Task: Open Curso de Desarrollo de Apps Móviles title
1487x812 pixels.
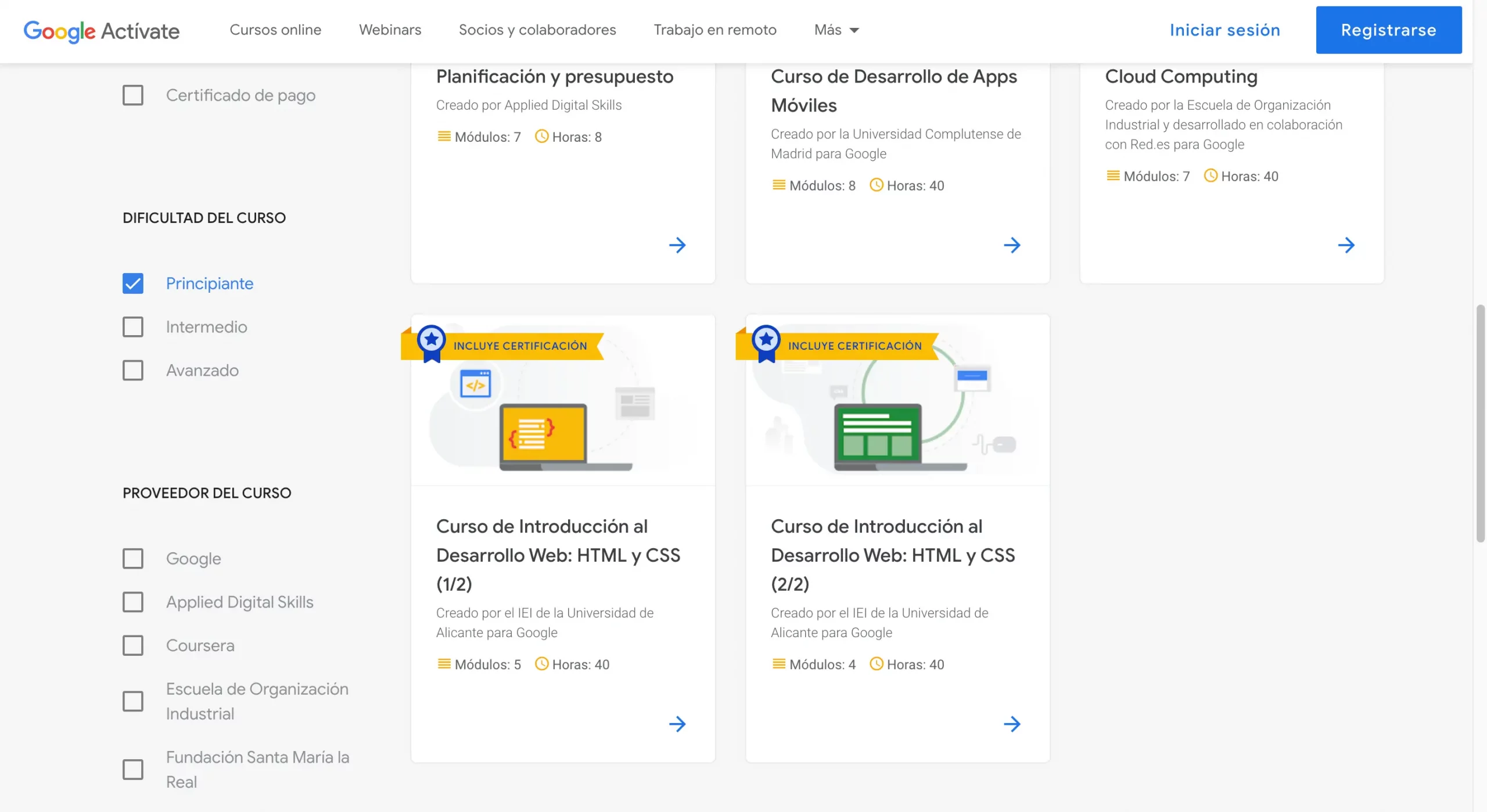Action: (x=894, y=91)
